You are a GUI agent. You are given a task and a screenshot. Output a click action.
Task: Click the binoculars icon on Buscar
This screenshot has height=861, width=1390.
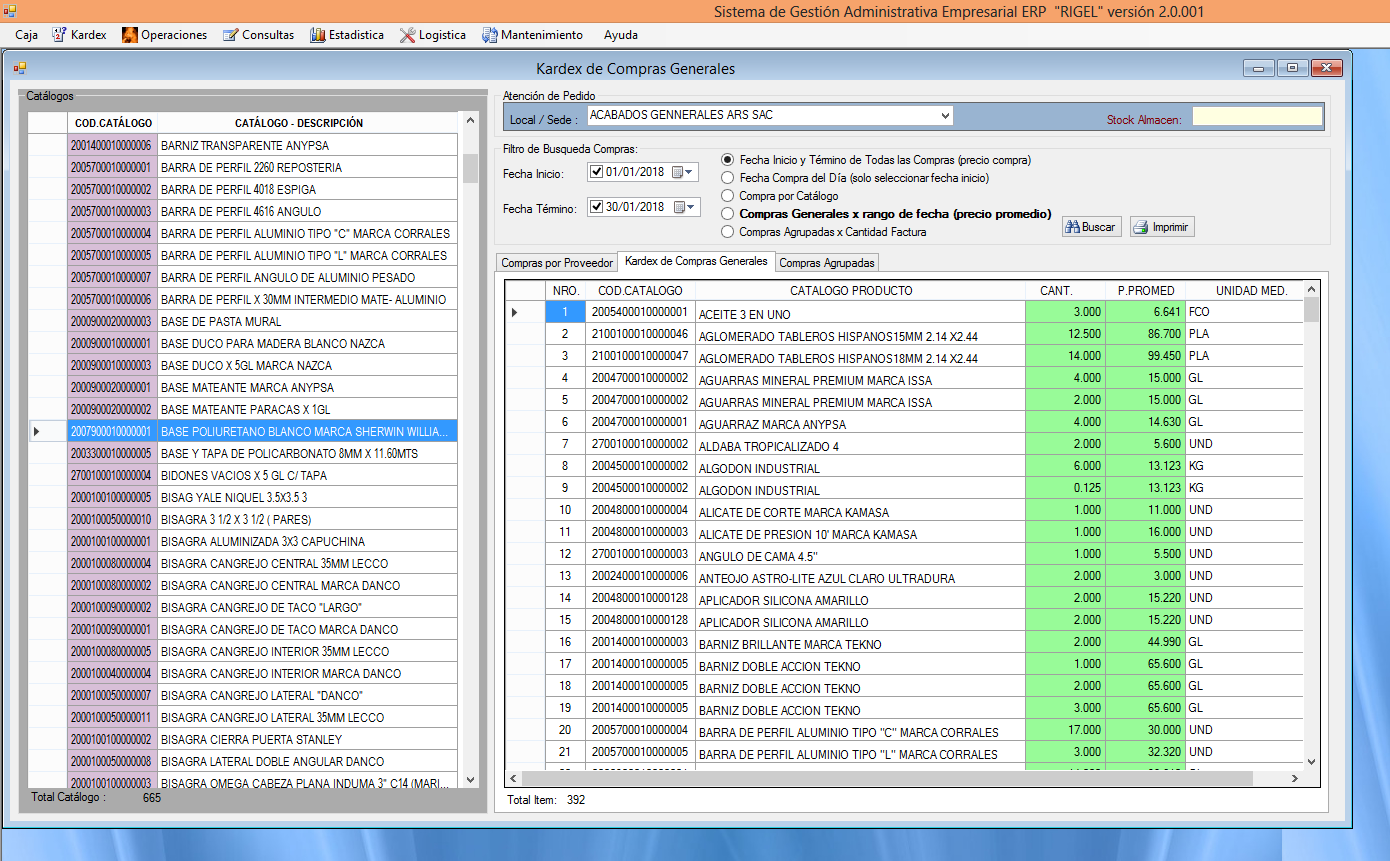(x=1072, y=227)
